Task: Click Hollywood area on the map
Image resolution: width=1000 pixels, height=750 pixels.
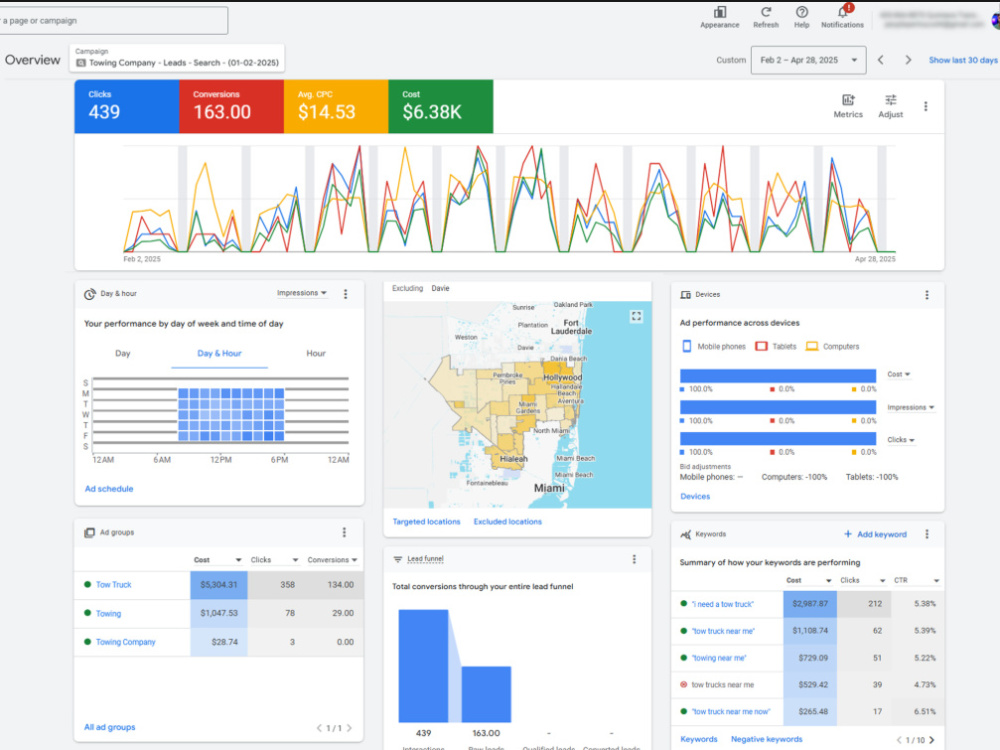Action: click(562, 378)
